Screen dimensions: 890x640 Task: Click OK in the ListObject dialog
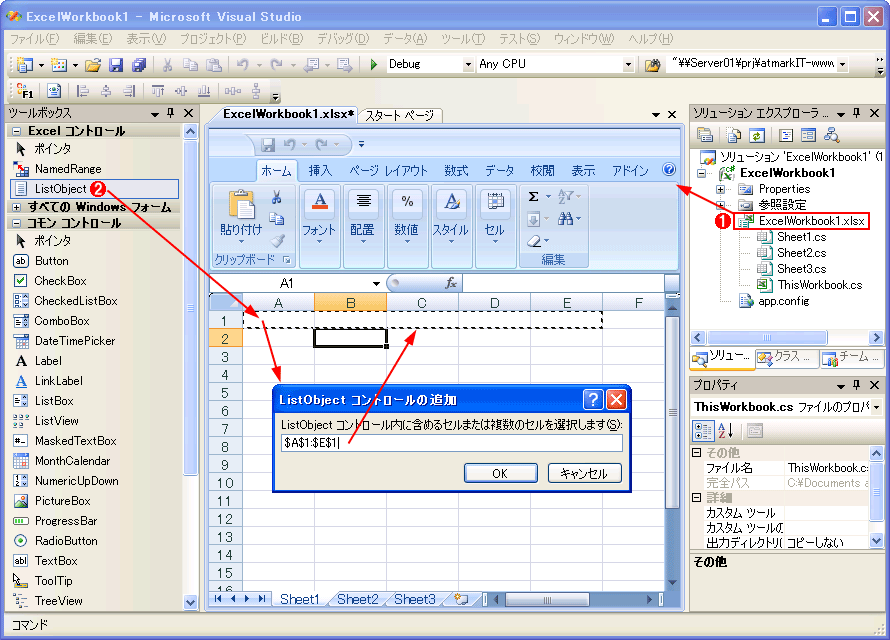pyautogui.click(x=500, y=473)
